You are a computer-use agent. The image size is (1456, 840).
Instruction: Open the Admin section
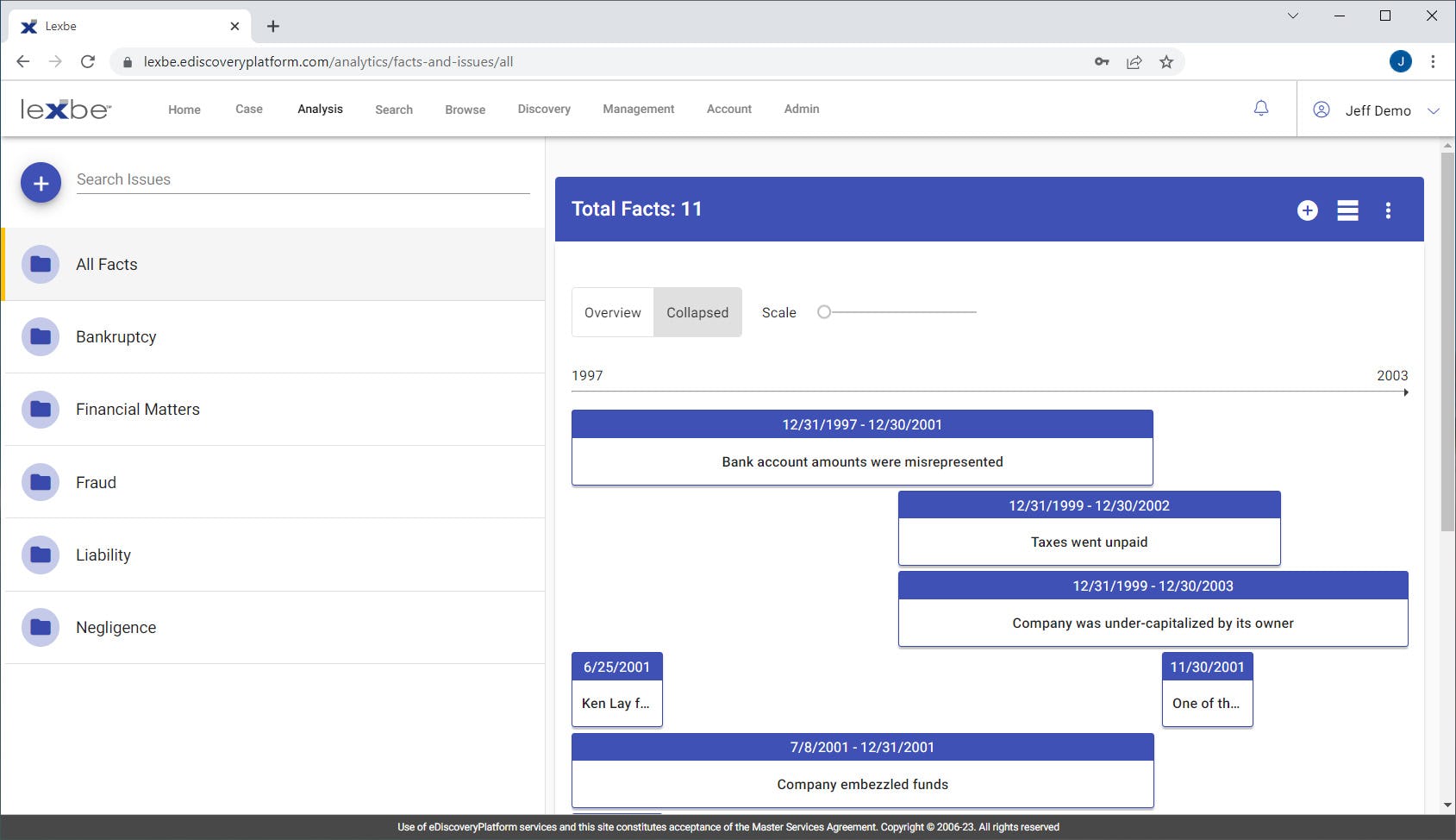(801, 109)
